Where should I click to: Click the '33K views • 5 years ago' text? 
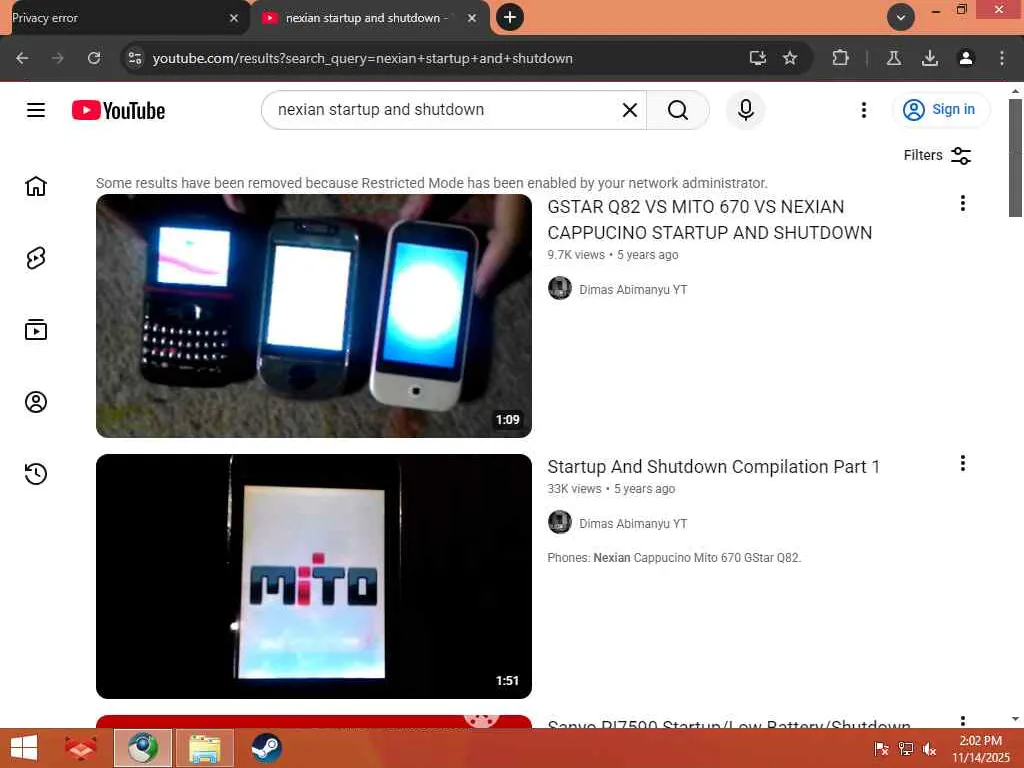(x=611, y=488)
